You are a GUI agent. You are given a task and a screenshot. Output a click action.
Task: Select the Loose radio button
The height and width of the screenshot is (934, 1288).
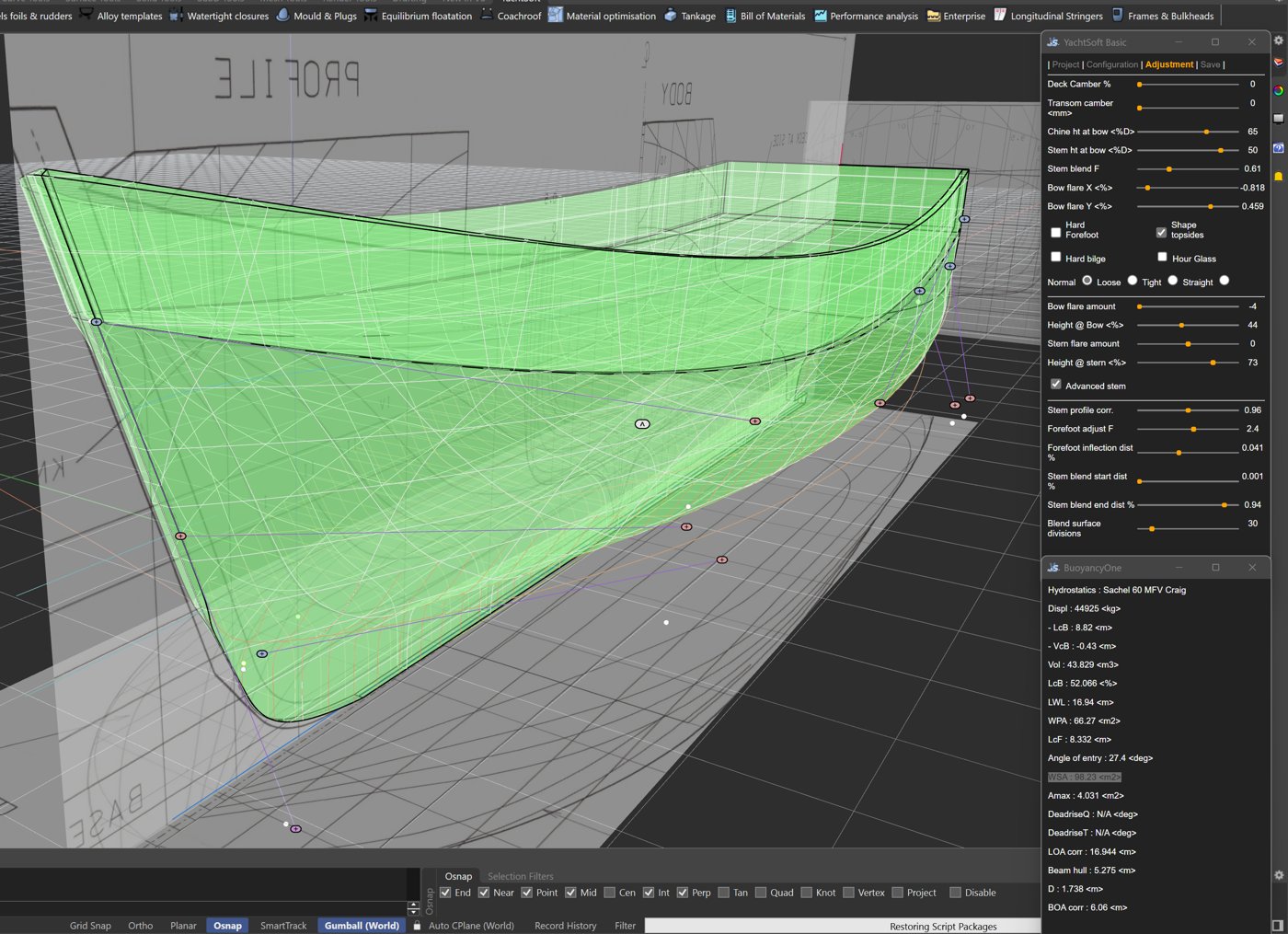click(1133, 280)
